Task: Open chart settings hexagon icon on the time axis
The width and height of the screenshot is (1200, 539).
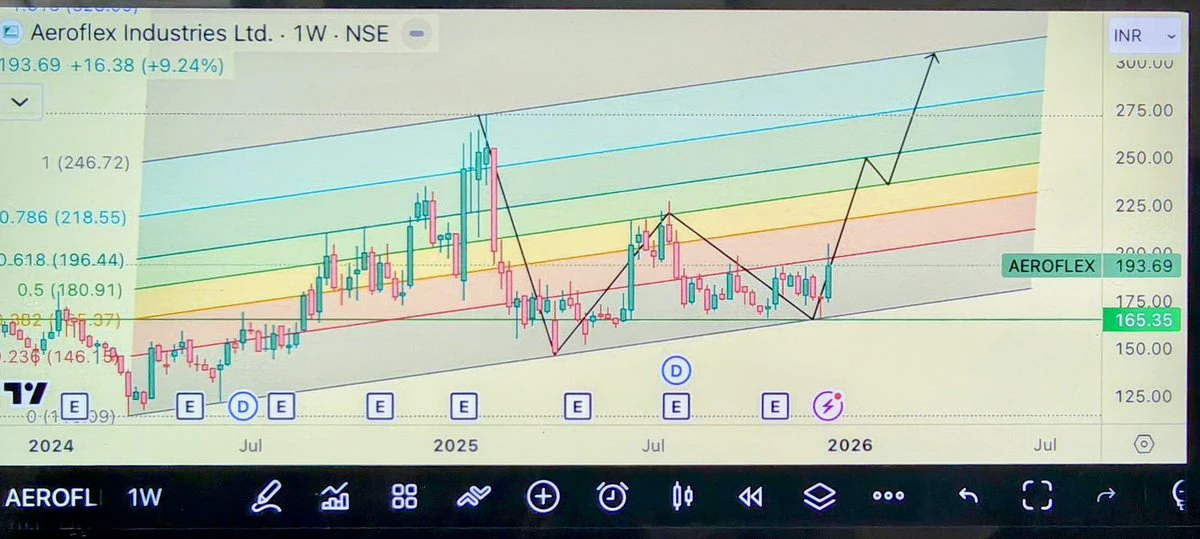Action: click(1145, 444)
